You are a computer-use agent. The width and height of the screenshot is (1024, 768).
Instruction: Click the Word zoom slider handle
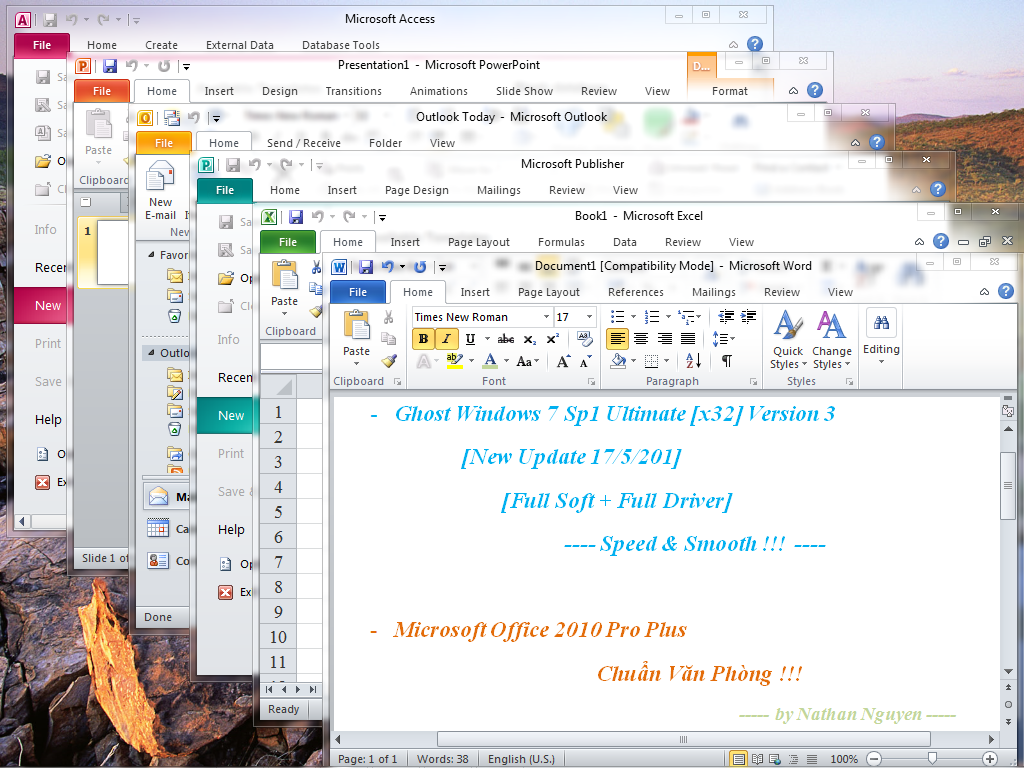point(932,758)
